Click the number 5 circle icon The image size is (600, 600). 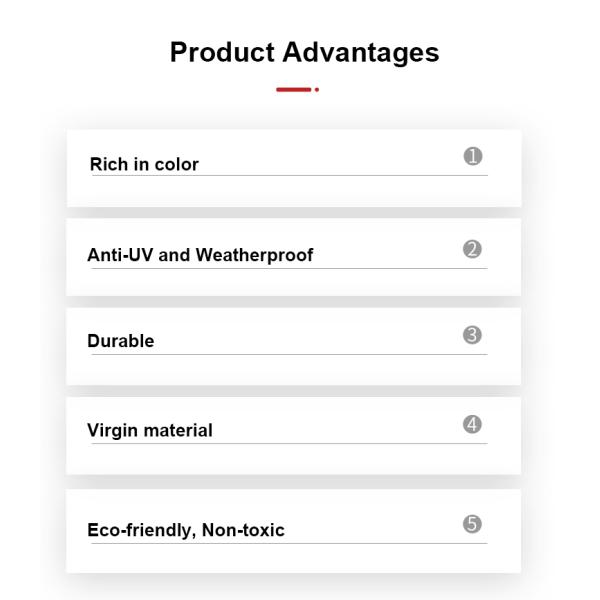(x=473, y=524)
